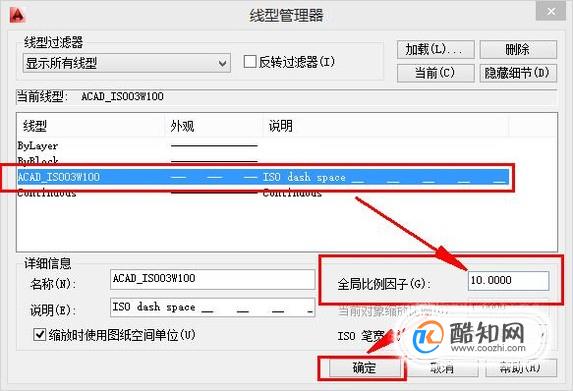Click the 加载(L)... button
This screenshot has width=573, height=391.
tap(436, 49)
